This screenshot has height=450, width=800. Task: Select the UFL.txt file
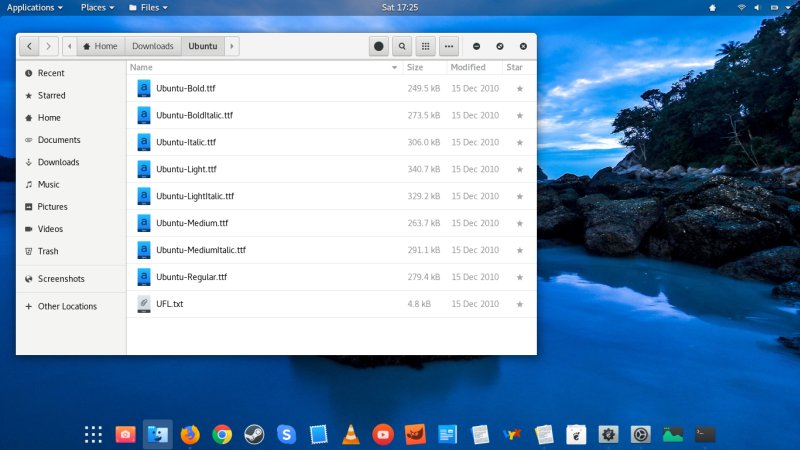click(x=169, y=303)
